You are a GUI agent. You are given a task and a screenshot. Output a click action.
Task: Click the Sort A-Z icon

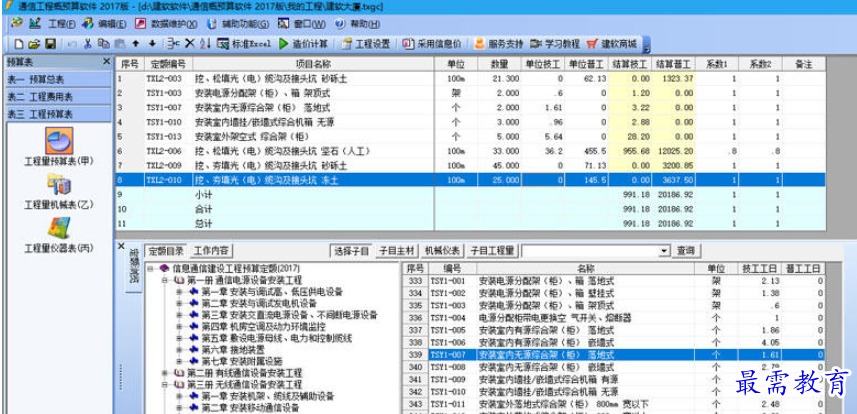[205, 44]
